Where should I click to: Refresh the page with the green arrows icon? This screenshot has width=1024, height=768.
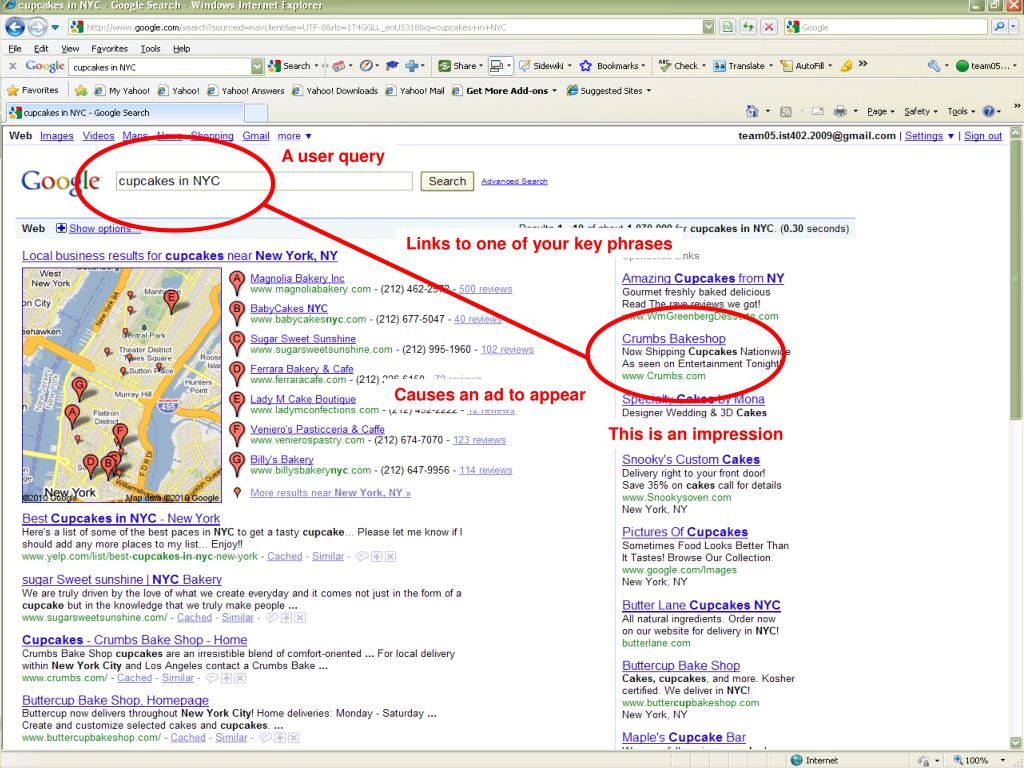coord(748,27)
